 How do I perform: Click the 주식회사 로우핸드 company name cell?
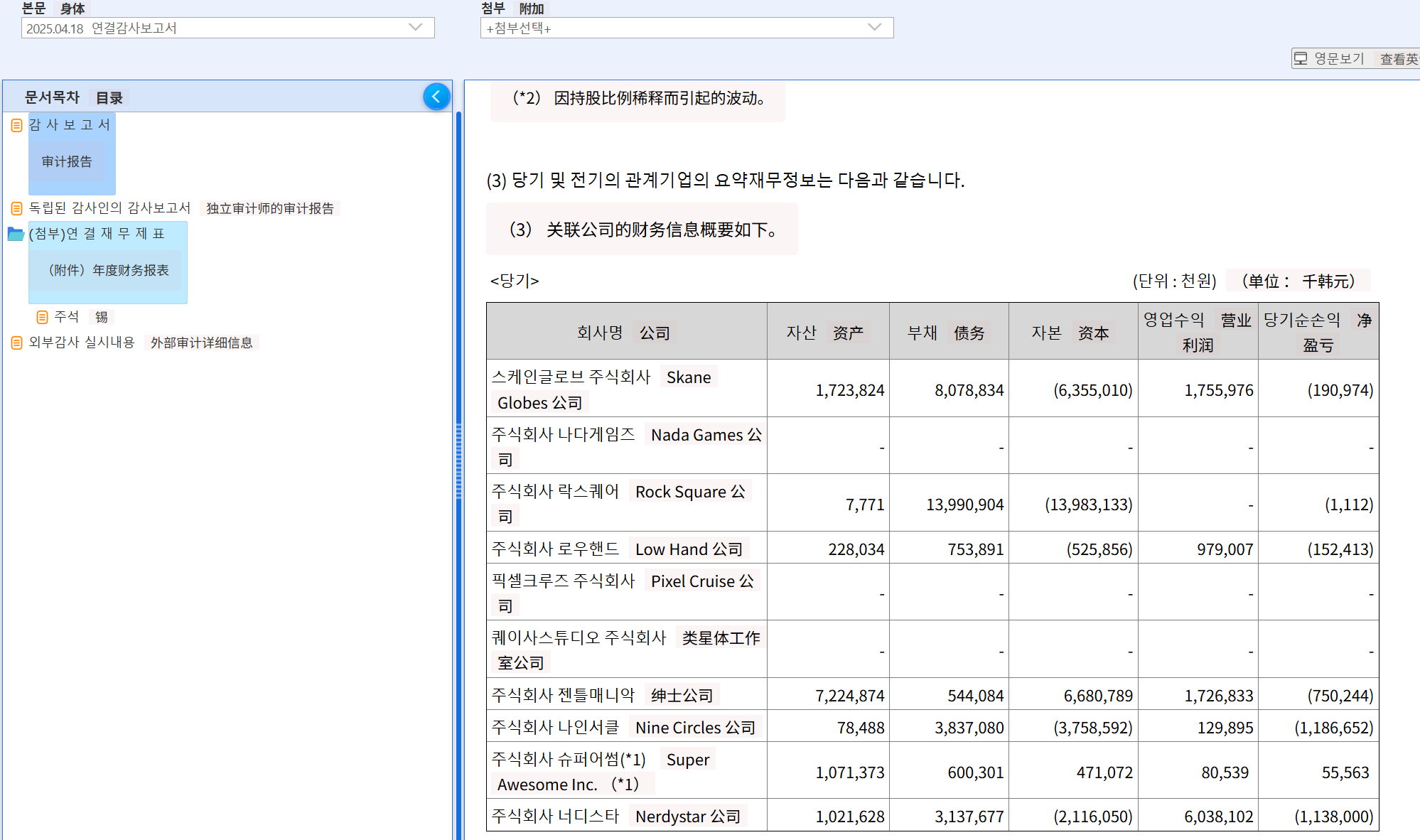(626, 548)
